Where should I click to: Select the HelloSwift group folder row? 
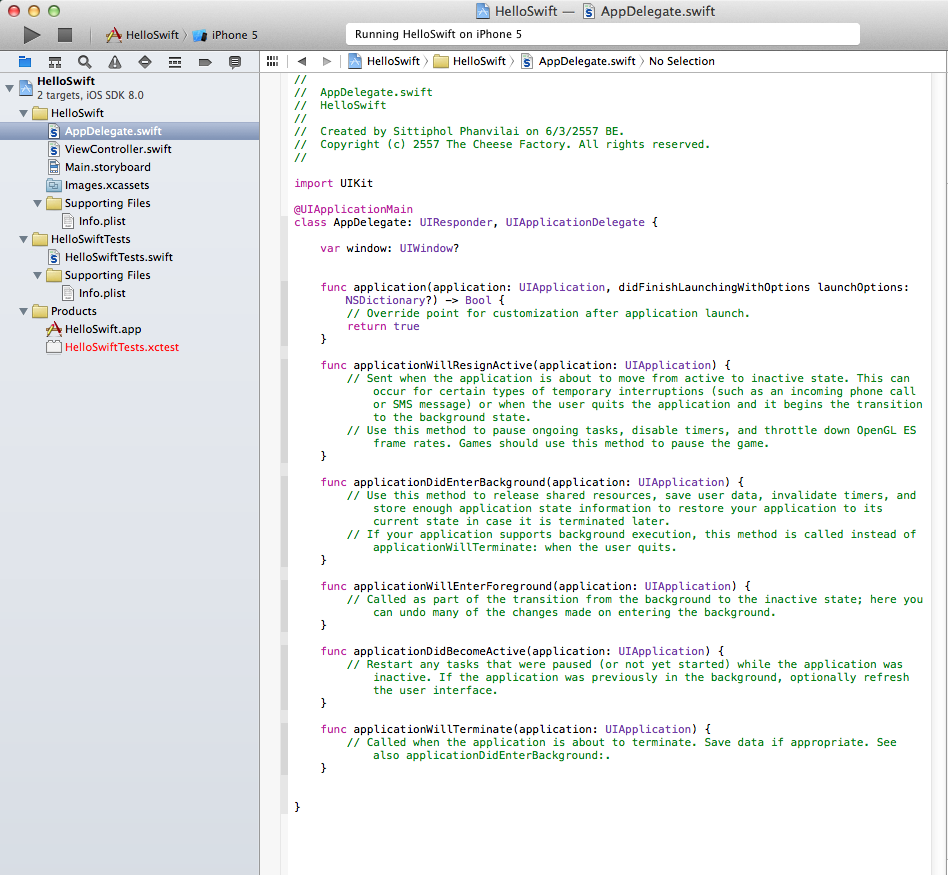click(129, 113)
